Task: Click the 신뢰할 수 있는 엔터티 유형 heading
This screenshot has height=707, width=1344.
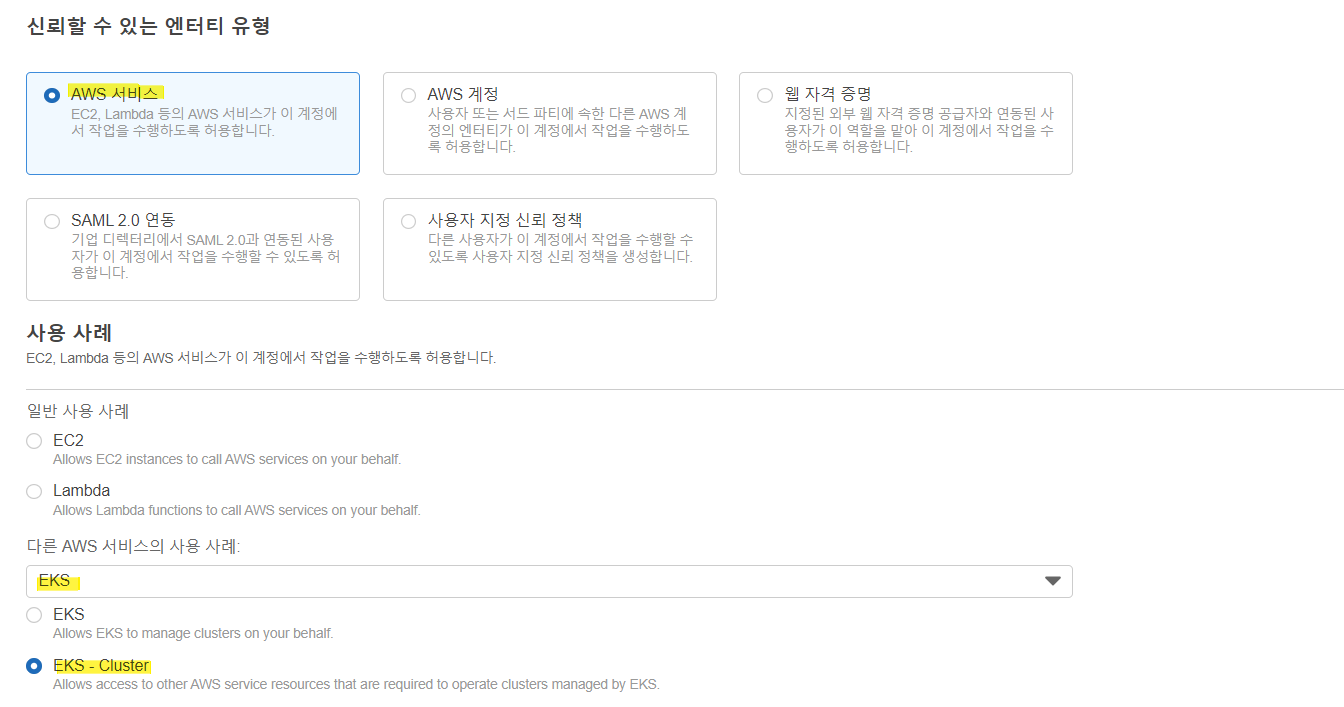Action: tap(148, 26)
